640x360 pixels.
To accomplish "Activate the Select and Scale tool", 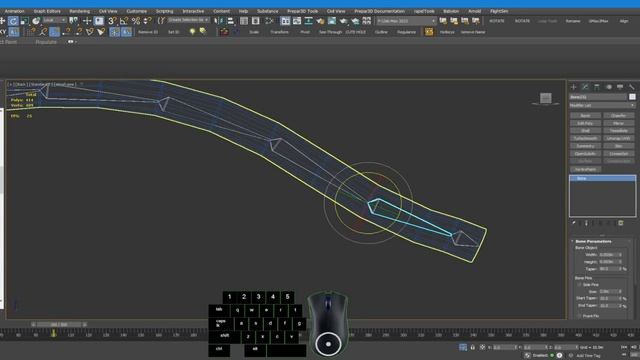I will point(24,20).
